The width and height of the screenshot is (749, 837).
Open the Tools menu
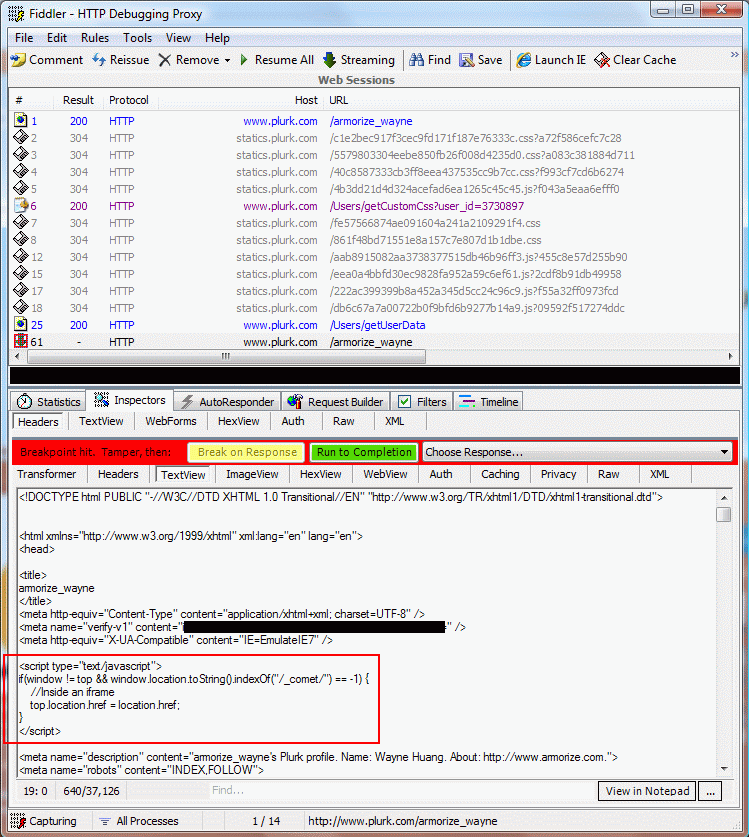tap(137, 38)
